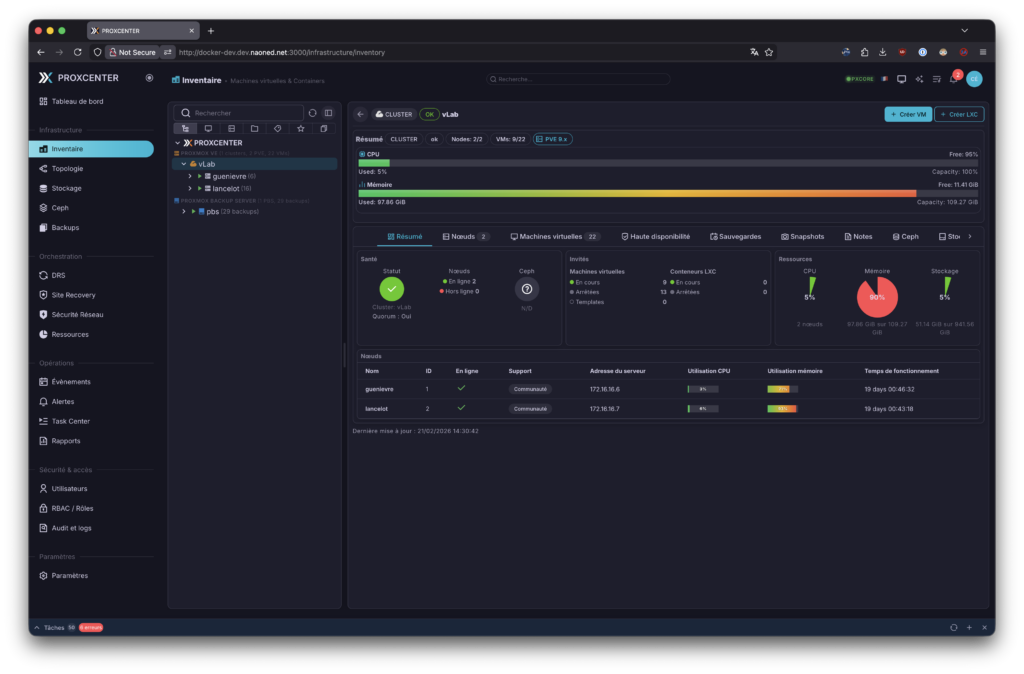Open the Snapshots tab
The height and width of the screenshot is (674, 1024).
pos(802,237)
